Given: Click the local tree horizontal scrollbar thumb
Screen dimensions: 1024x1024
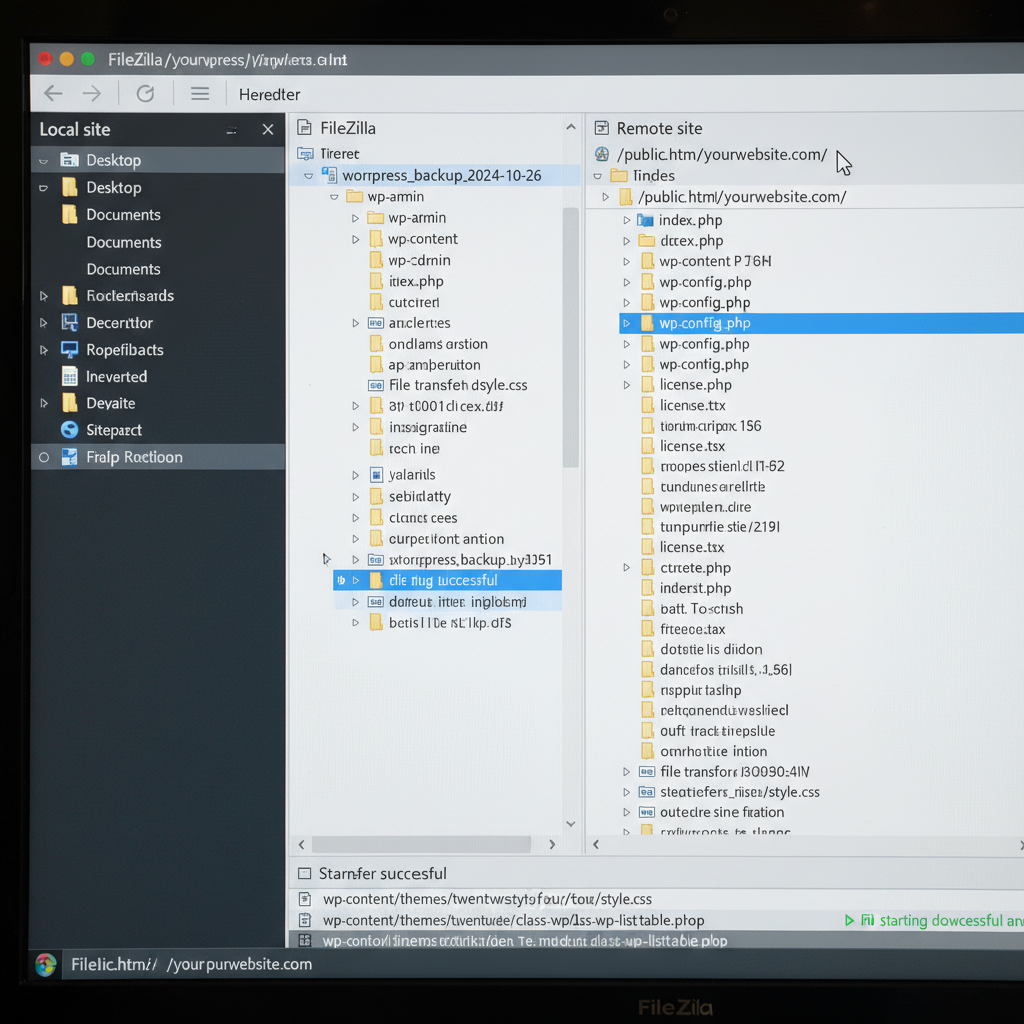Looking at the screenshot, I should 421,844.
